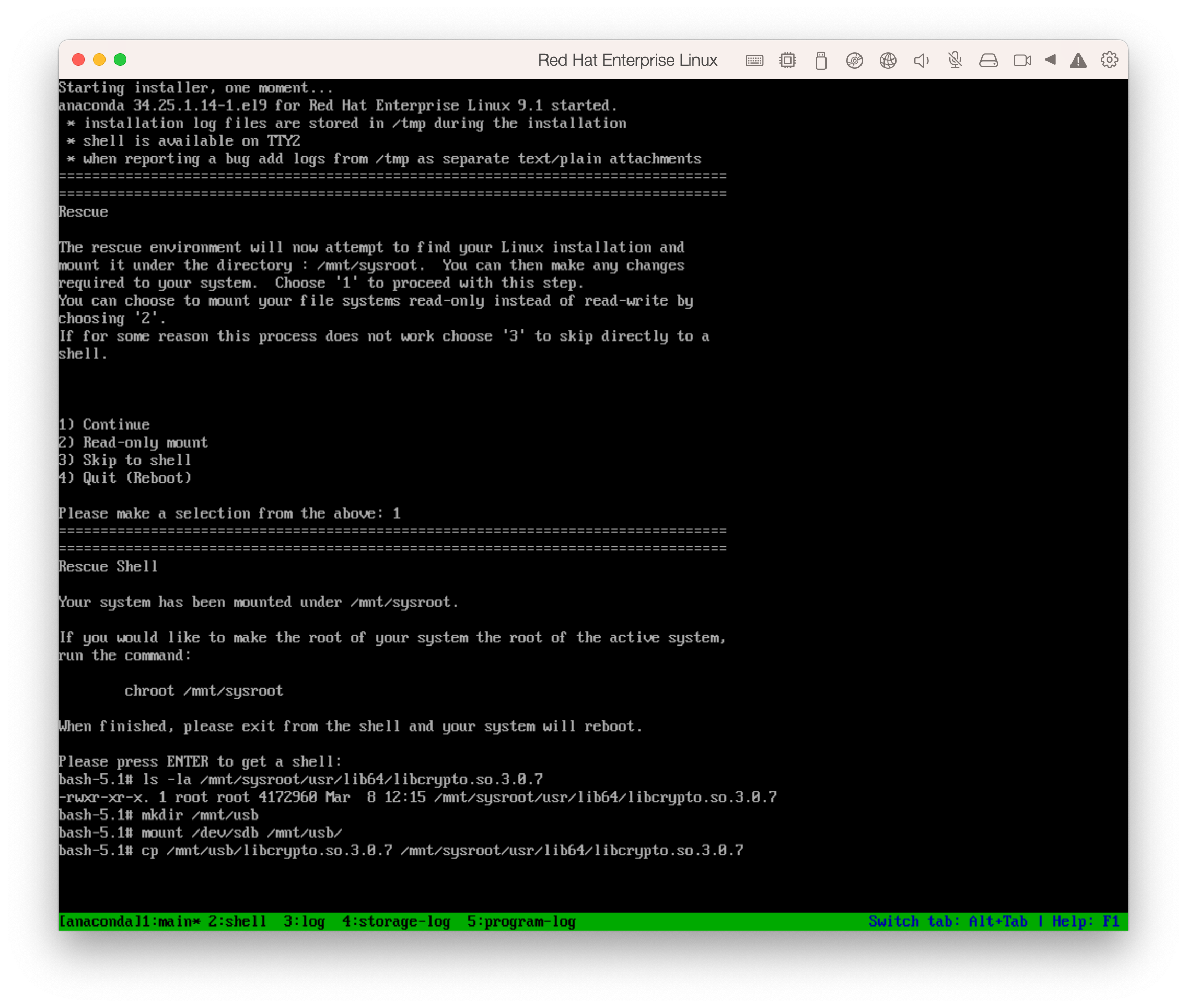1187x1008 pixels.
Task: Open the 5:program-log tab
Action: point(521,921)
